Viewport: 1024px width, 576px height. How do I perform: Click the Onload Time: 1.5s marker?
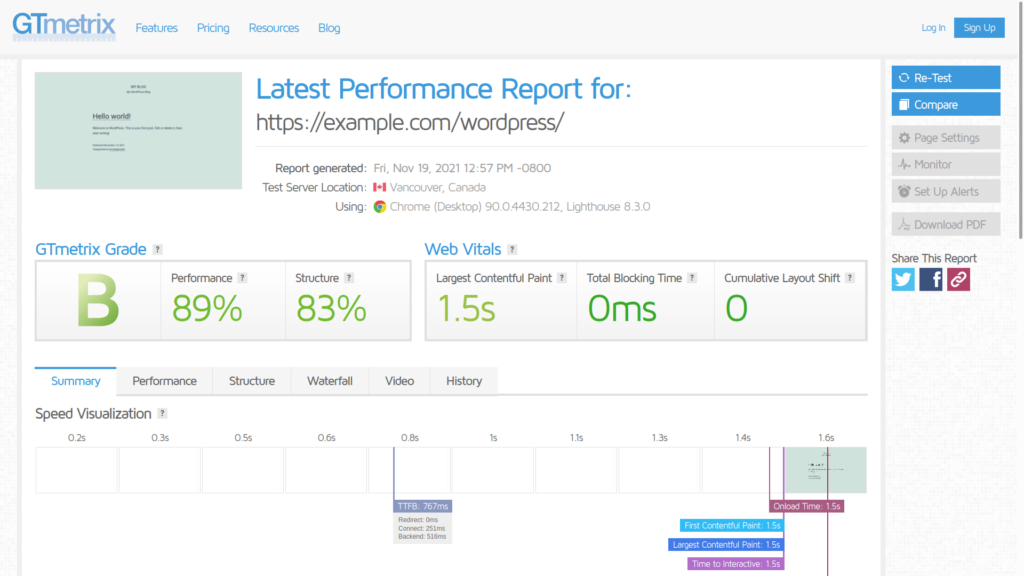807,506
